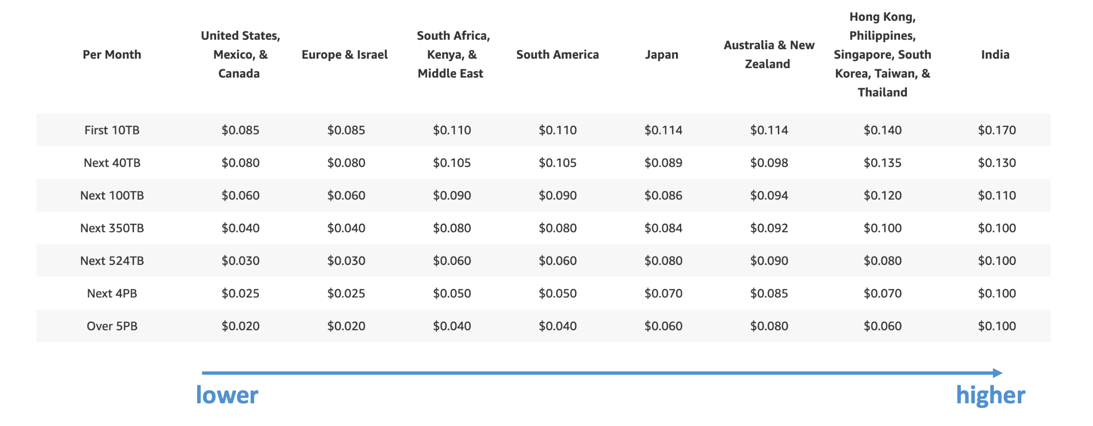Select the "India" column header

tap(995, 55)
